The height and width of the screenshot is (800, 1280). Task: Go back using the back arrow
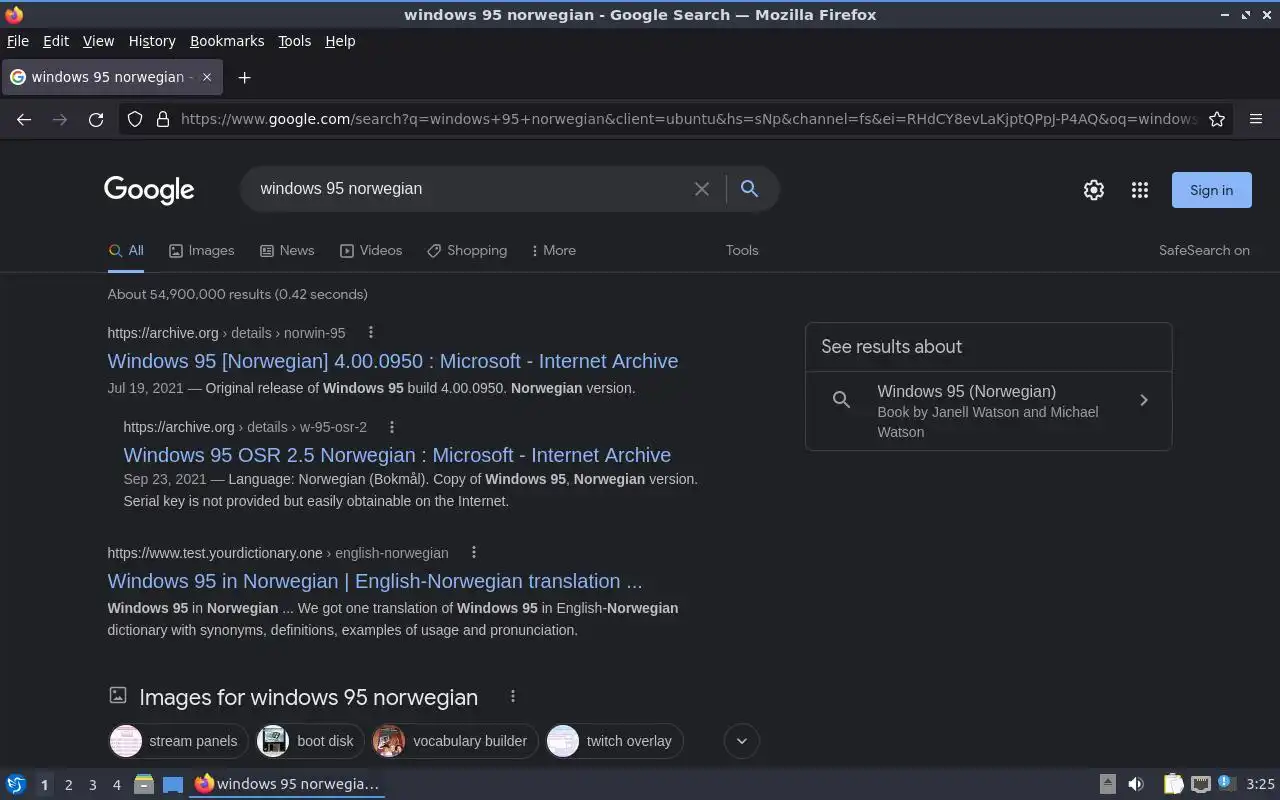click(24, 119)
